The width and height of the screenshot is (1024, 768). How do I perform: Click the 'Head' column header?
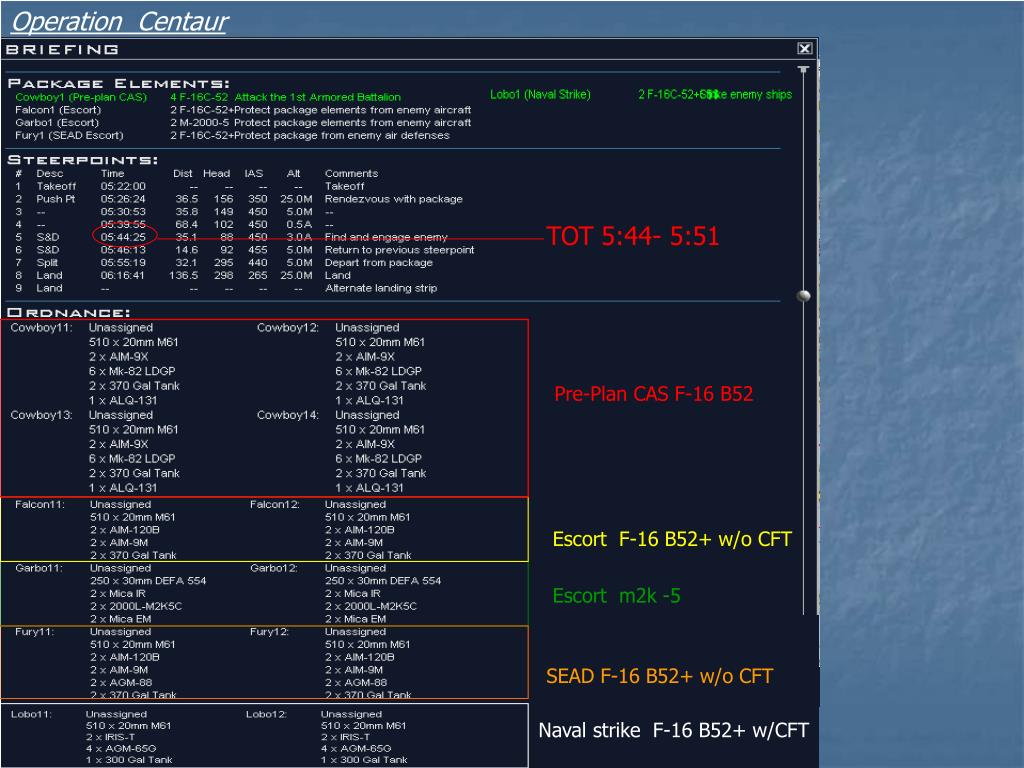pyautogui.click(x=216, y=173)
